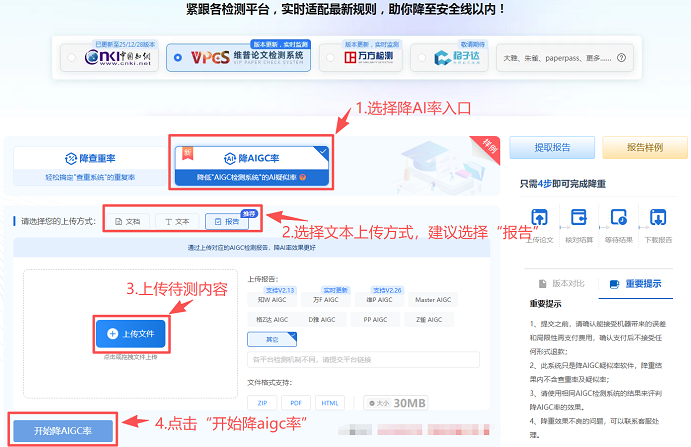
Task: Click the 上传论文 step icon
Action: tap(539, 217)
